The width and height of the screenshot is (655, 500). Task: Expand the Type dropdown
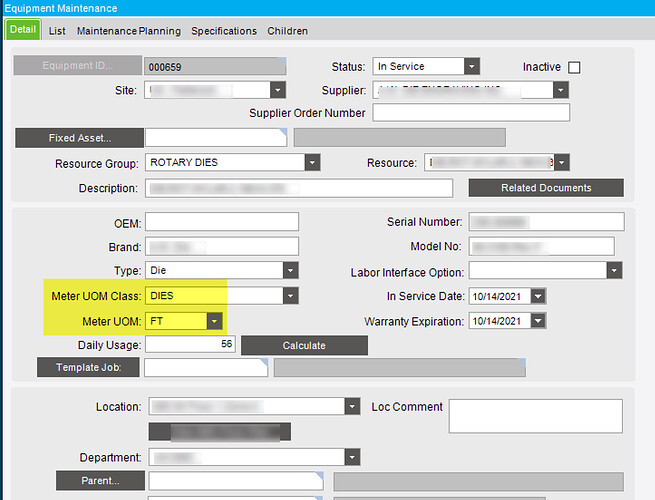[x=291, y=270]
